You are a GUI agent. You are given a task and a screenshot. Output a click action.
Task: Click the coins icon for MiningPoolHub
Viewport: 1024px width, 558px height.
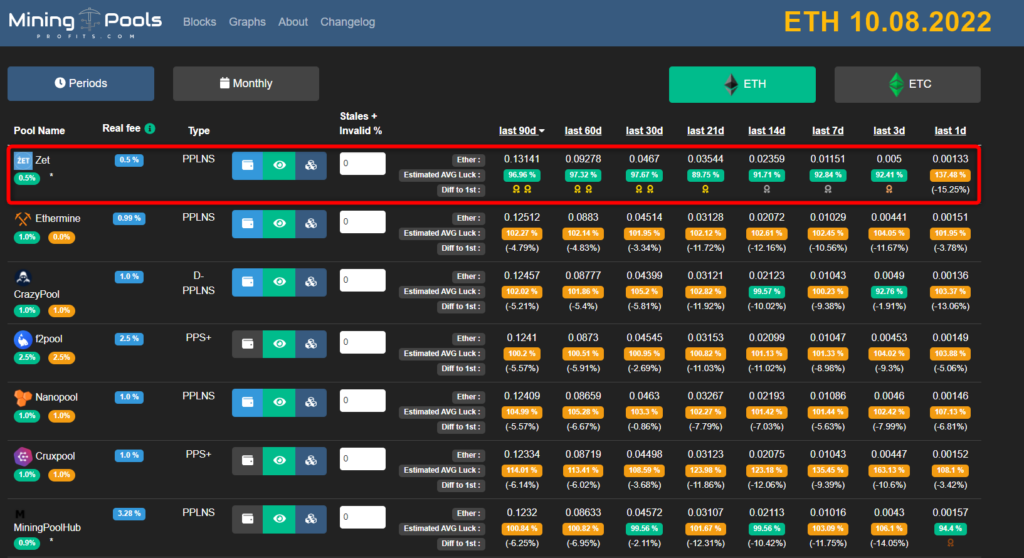310,519
